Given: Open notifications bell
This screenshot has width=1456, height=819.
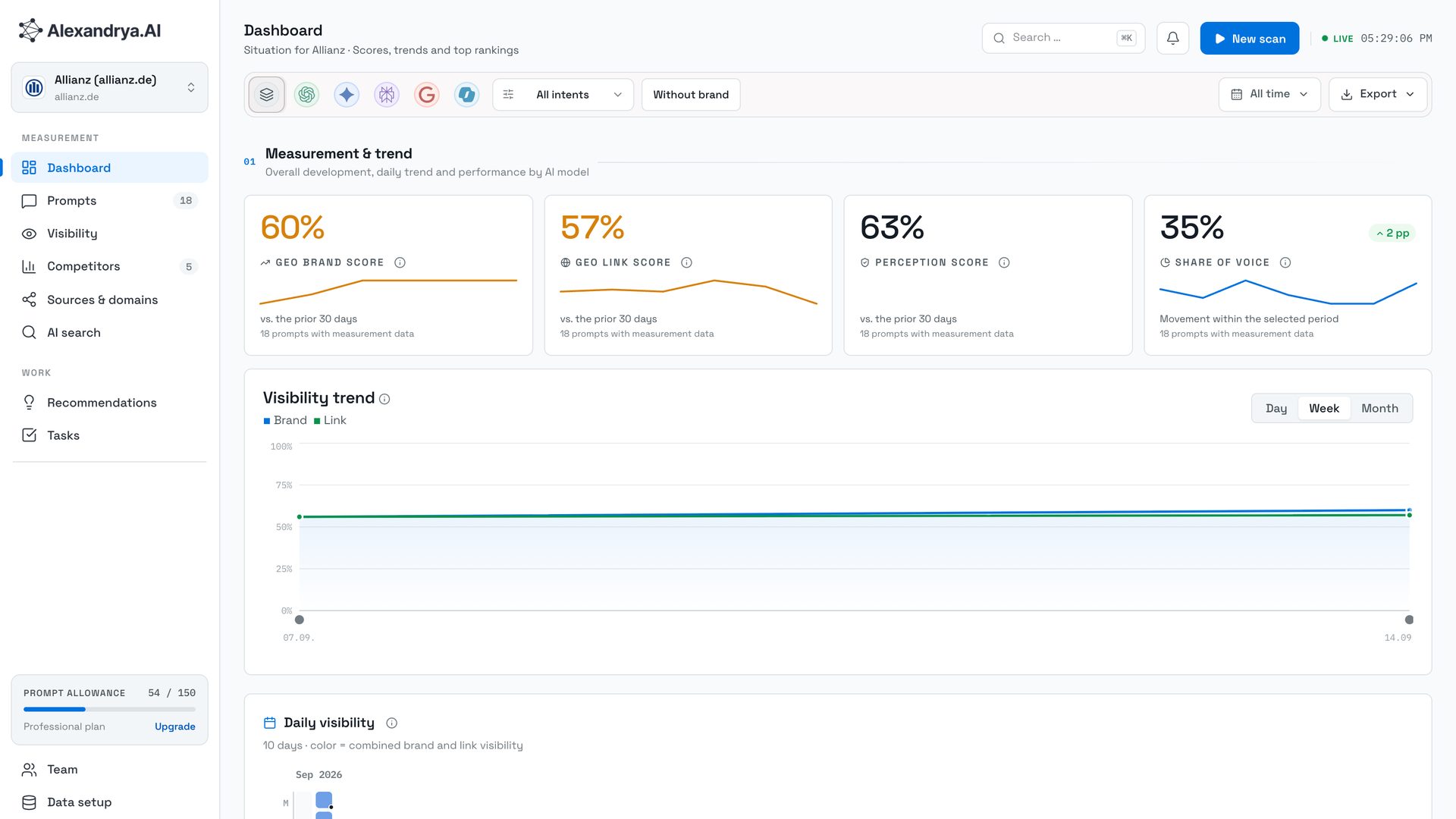Looking at the screenshot, I should pyautogui.click(x=1172, y=38).
